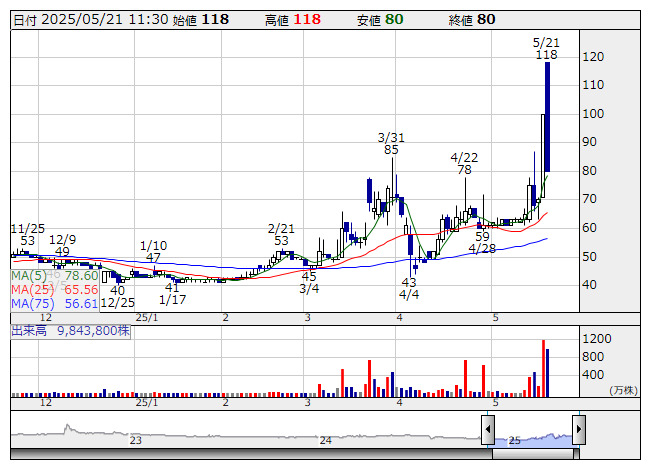Click the year 24 marker in overview

326,440
